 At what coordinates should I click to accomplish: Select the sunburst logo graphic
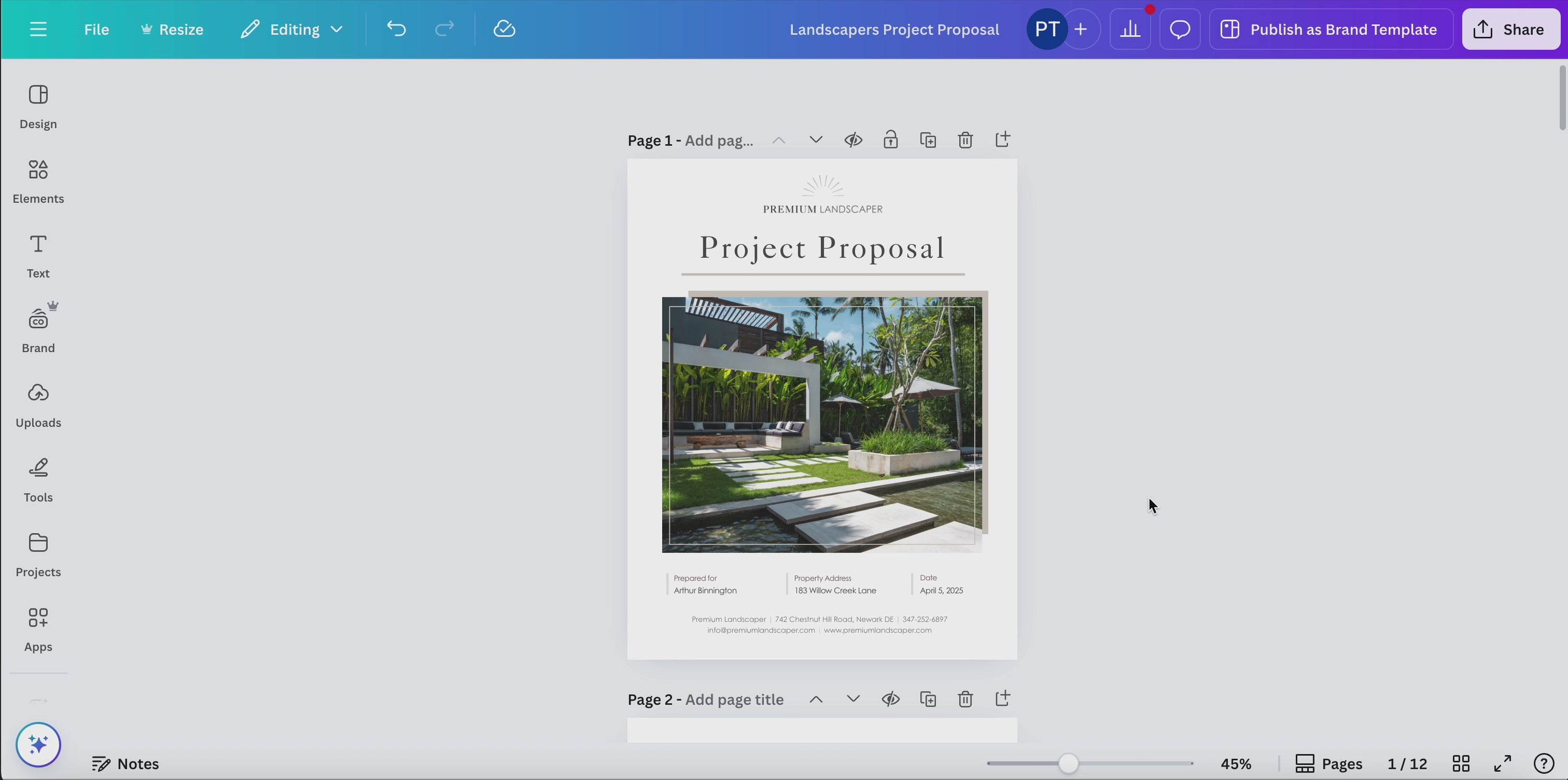[823, 186]
